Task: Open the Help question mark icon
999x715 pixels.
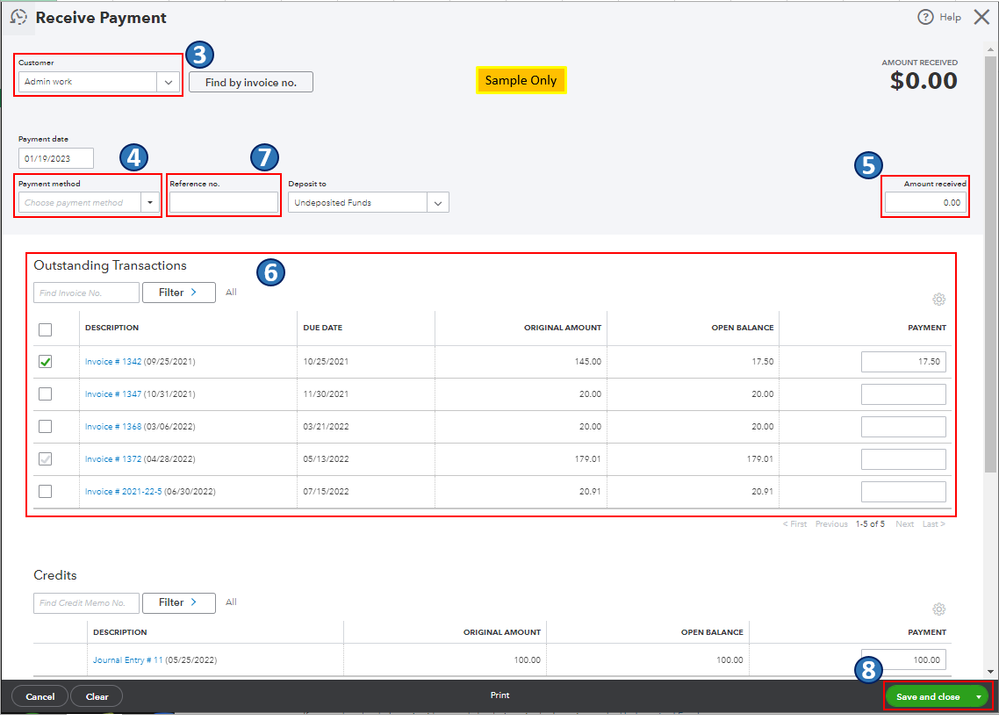Action: pos(925,17)
